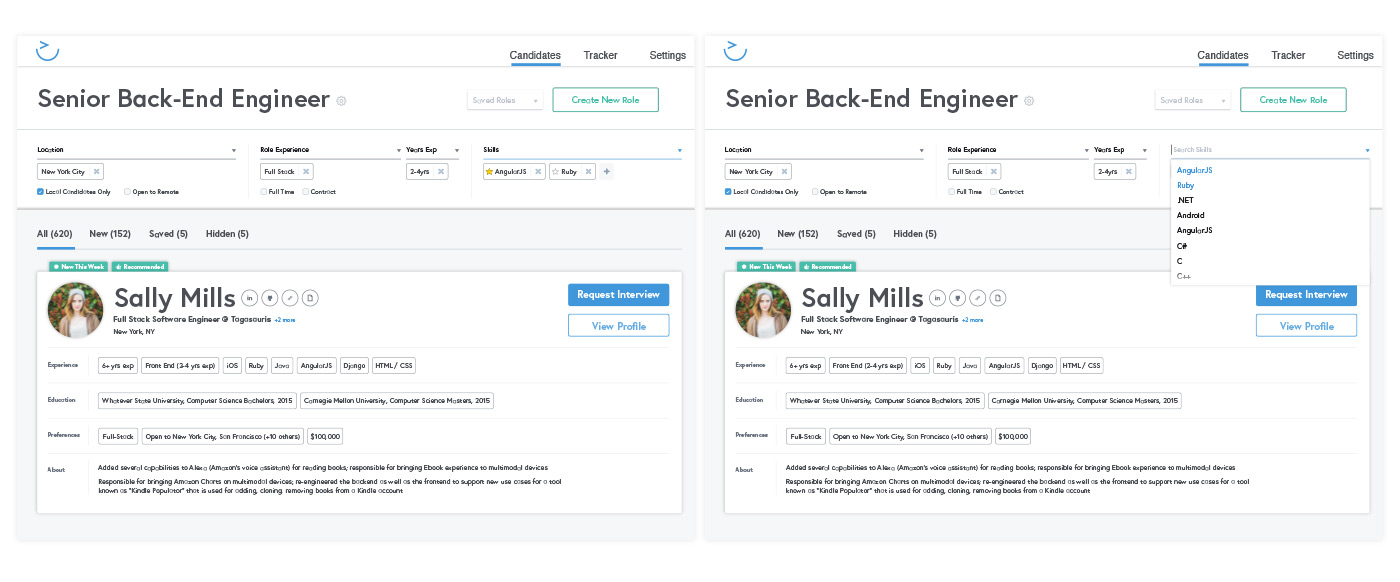Enable Open to Remote checkbox in right mockup
This screenshot has width=1400, height=582.
(x=815, y=191)
